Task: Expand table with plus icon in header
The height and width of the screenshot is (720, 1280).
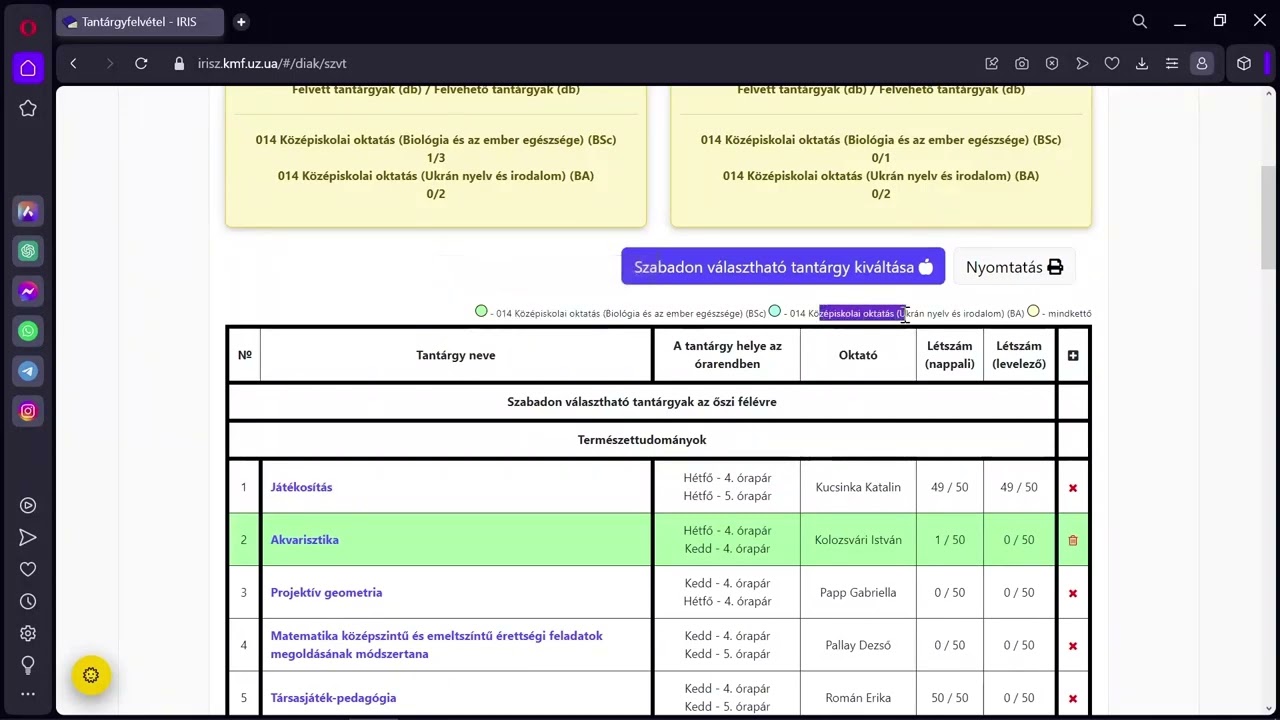Action: click(x=1073, y=355)
